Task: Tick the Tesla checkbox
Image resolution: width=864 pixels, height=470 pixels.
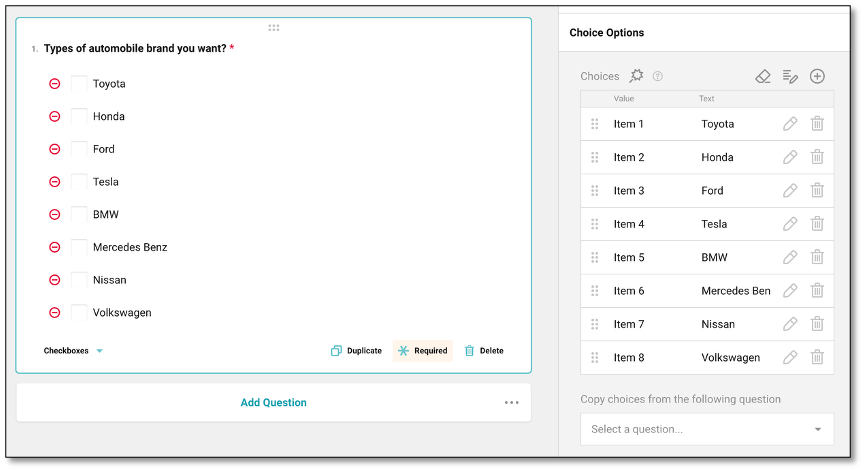Action: [79, 182]
